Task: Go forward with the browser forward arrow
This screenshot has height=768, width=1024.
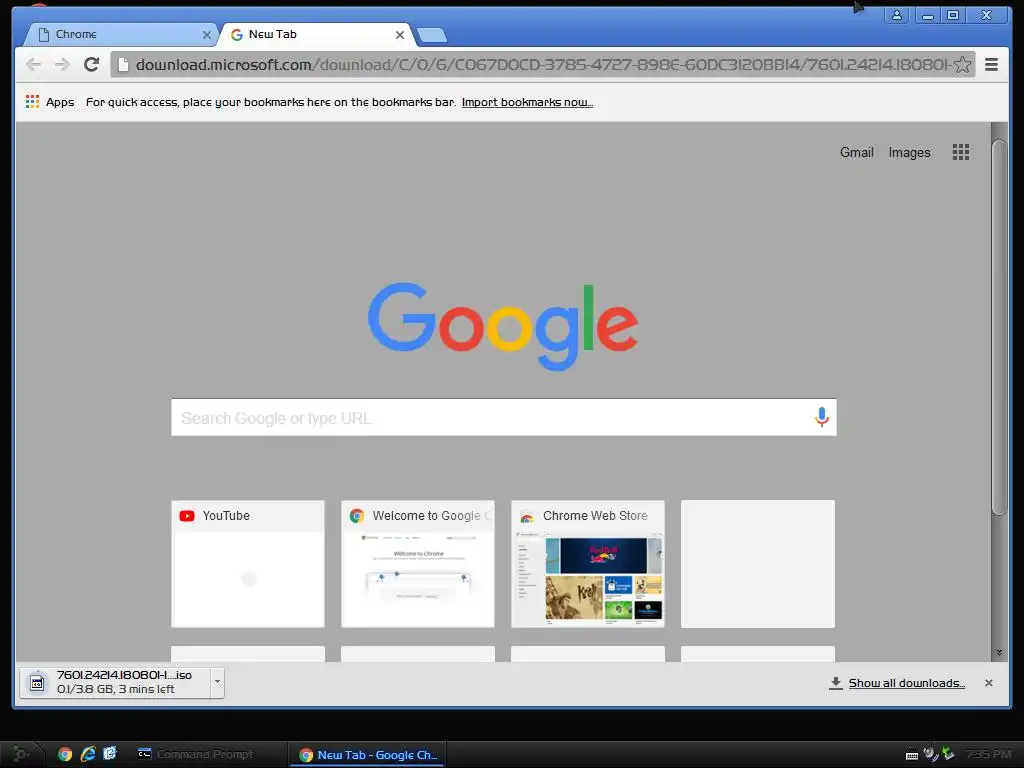Action: pyautogui.click(x=62, y=65)
